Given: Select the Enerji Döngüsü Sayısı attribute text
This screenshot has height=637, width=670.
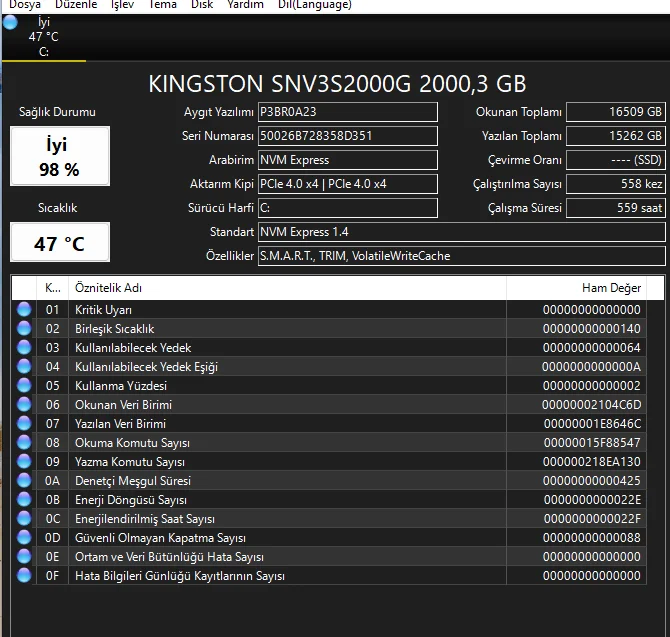Looking at the screenshot, I should coord(131,500).
